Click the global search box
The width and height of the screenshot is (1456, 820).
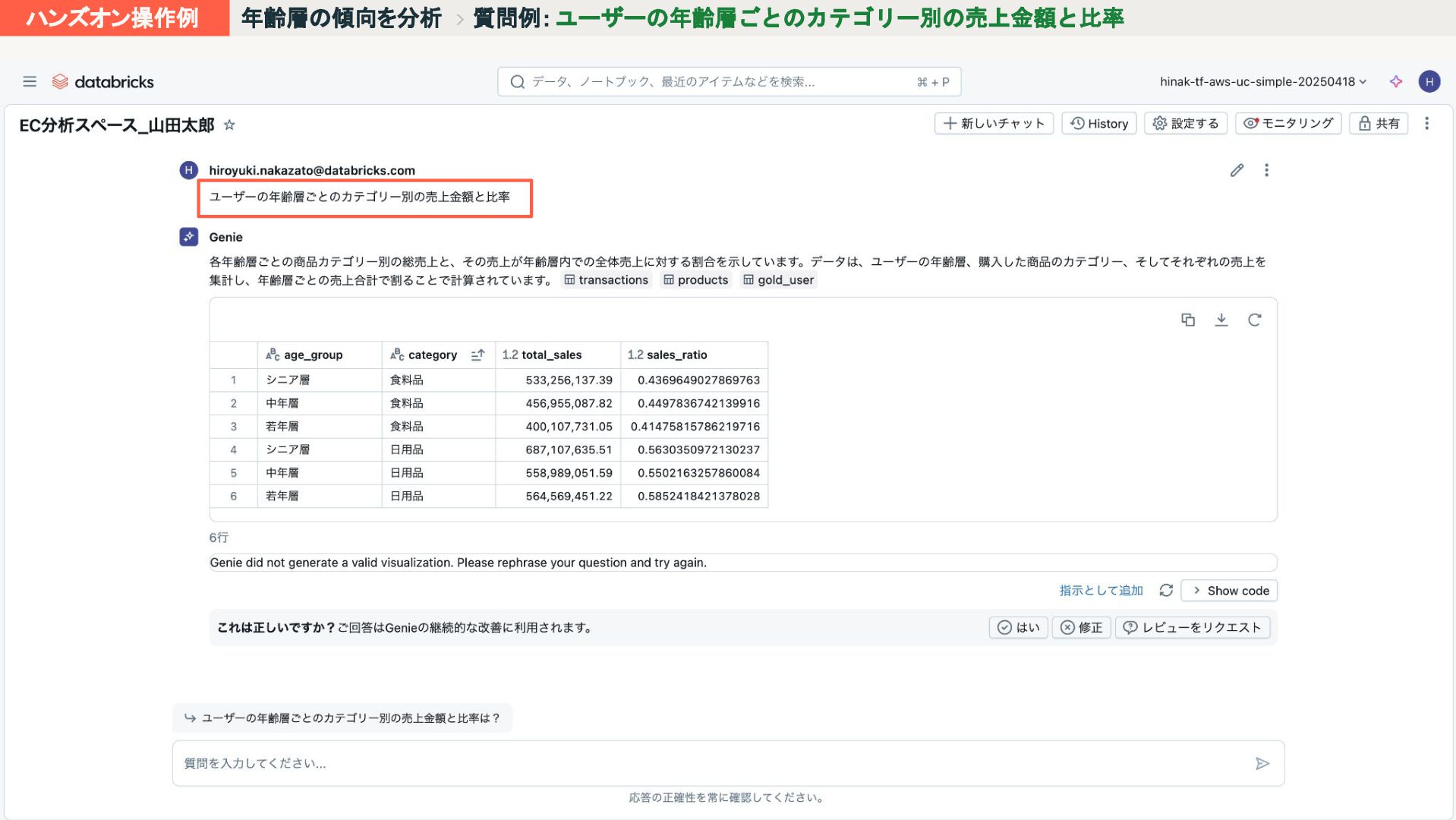729,81
